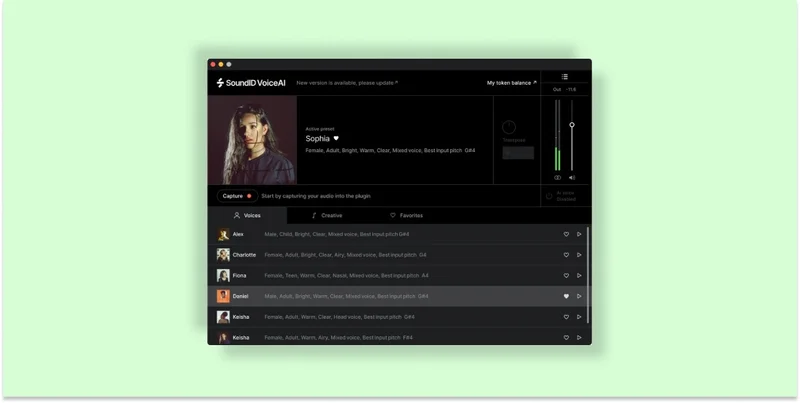
Task: Favorite the Fiona voice heart
Action: 566,275
